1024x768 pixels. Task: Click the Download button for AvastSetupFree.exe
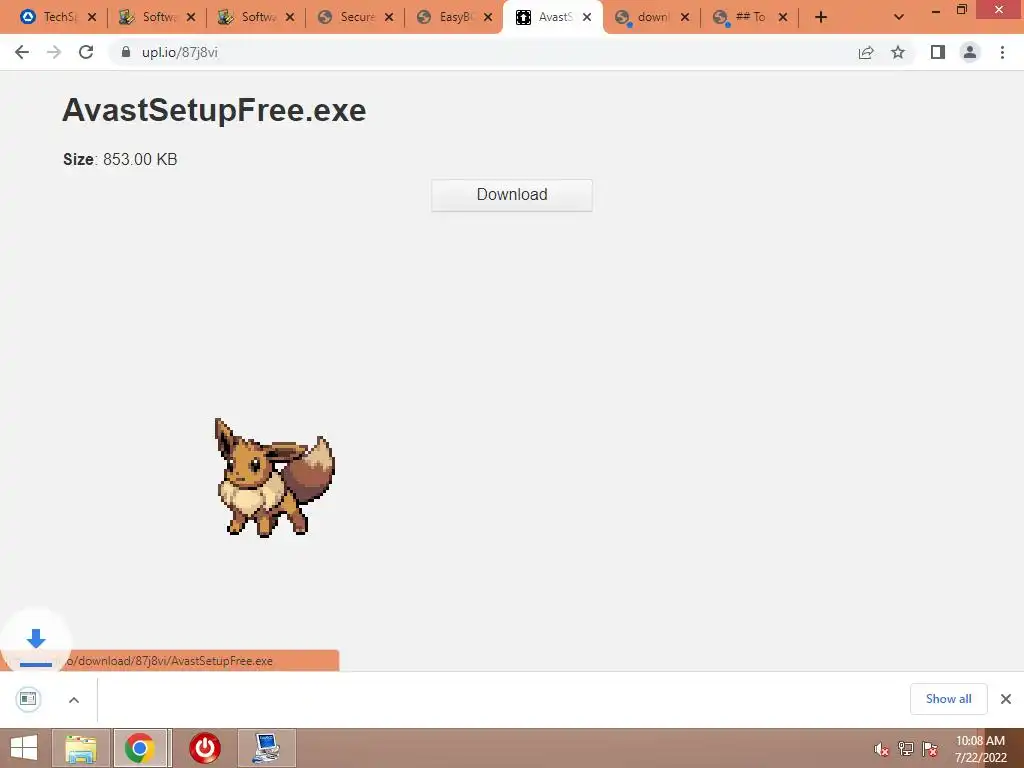coord(511,195)
